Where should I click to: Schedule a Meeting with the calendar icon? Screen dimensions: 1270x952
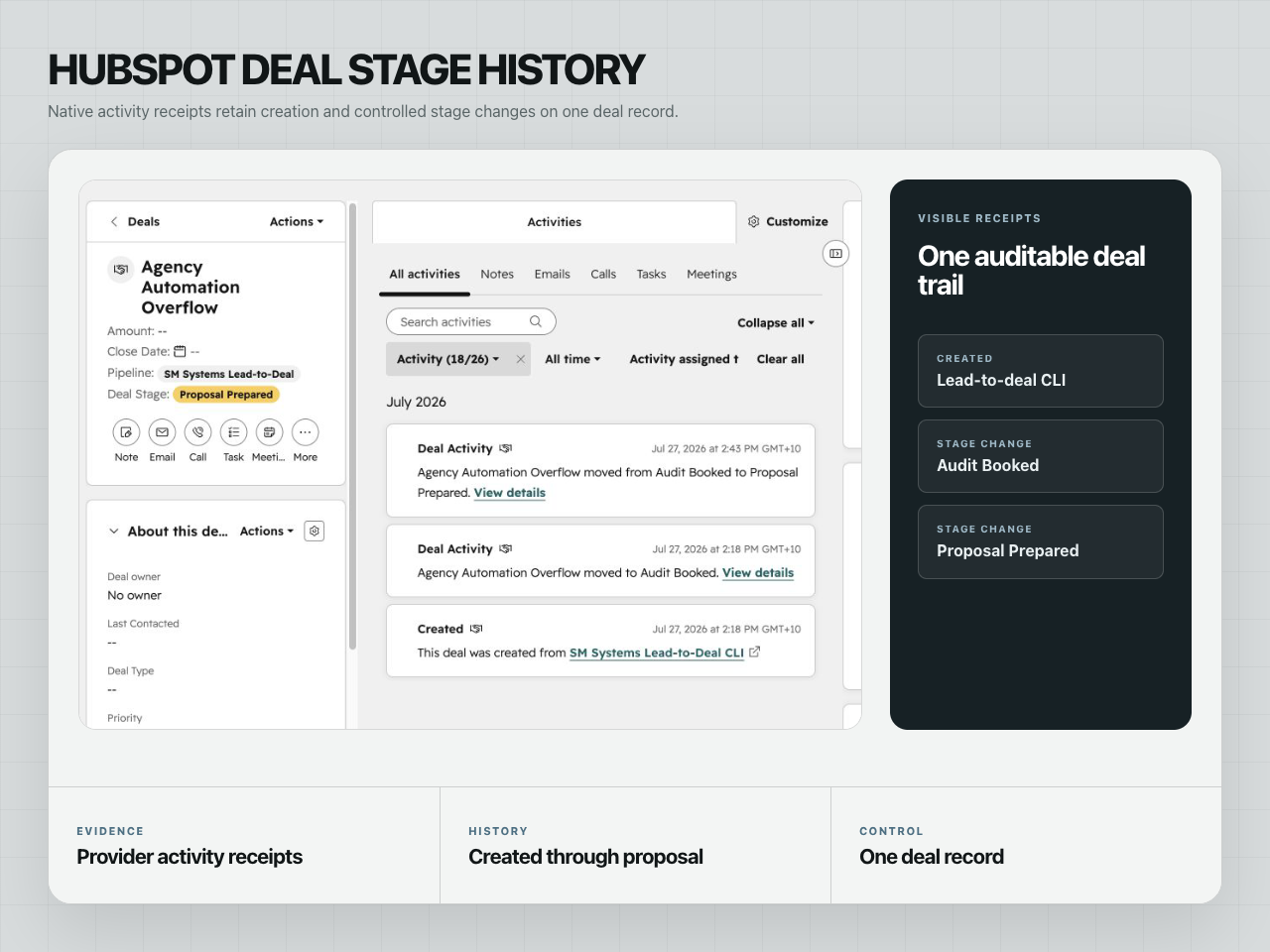[269, 432]
